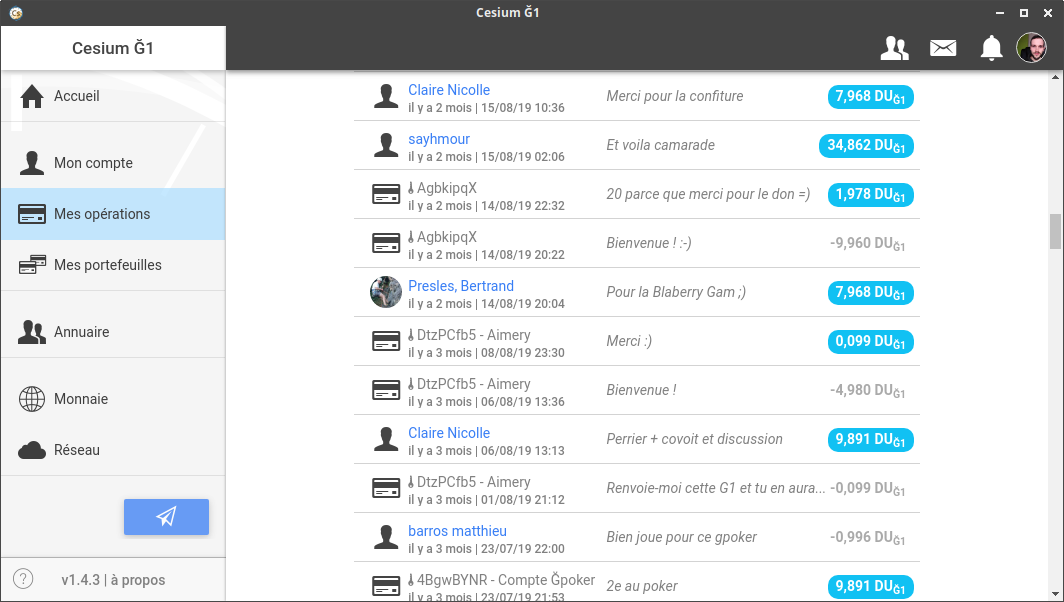Click the person icon beside sayhmour
1064x602 pixels.
click(x=386, y=145)
